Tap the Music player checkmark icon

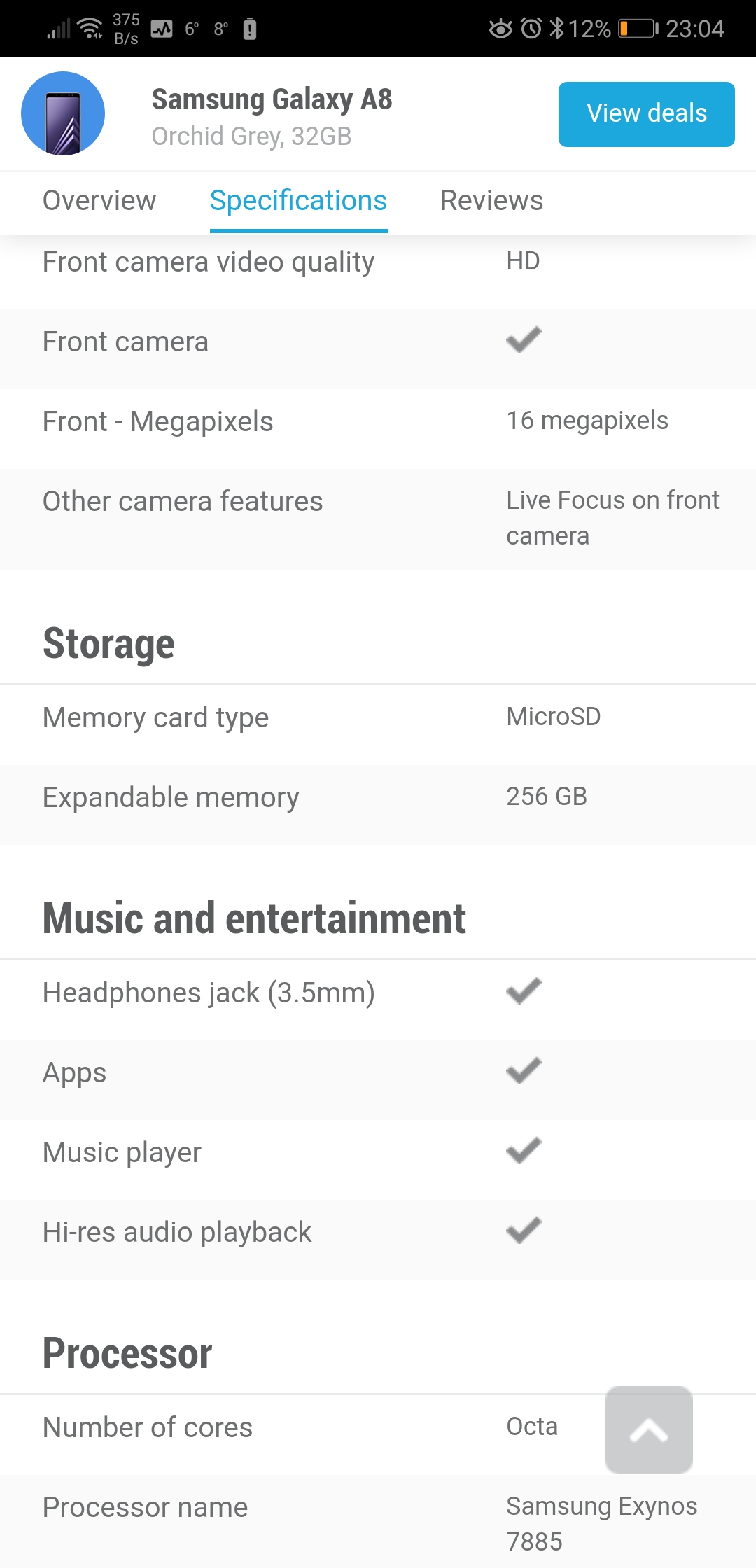pyautogui.click(x=524, y=1151)
